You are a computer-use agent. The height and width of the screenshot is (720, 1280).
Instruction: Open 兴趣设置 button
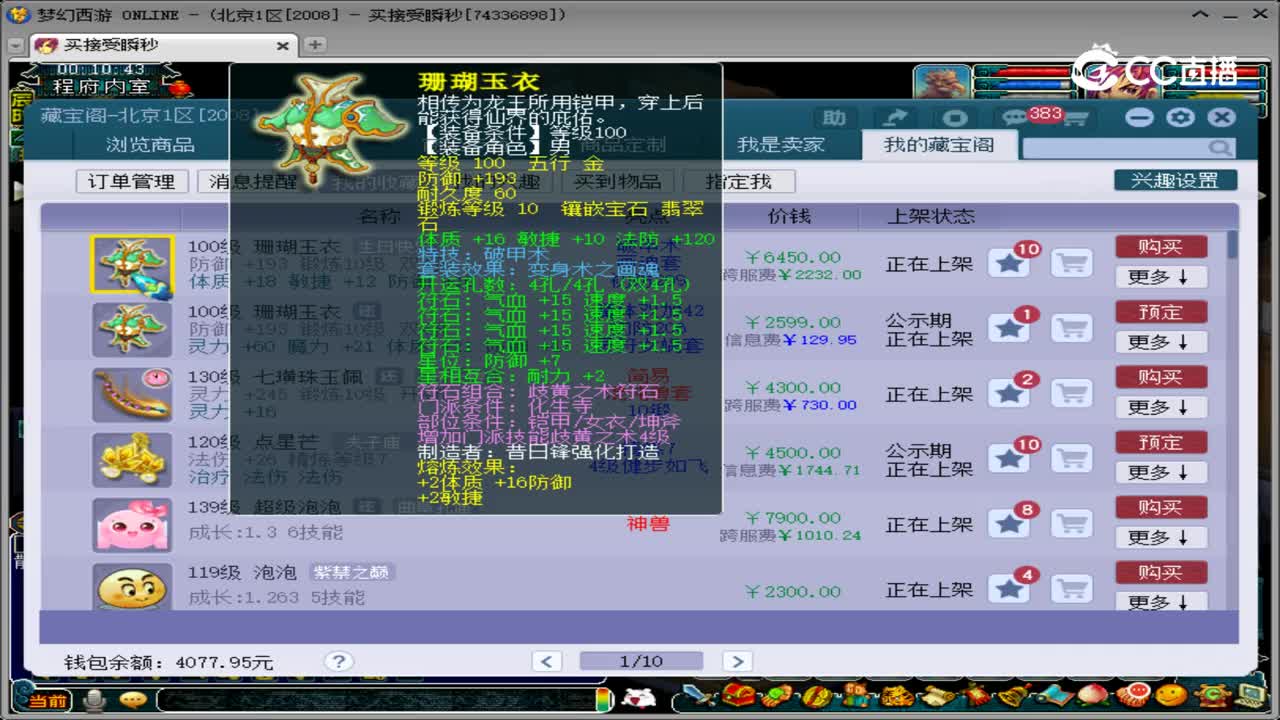(x=1175, y=180)
